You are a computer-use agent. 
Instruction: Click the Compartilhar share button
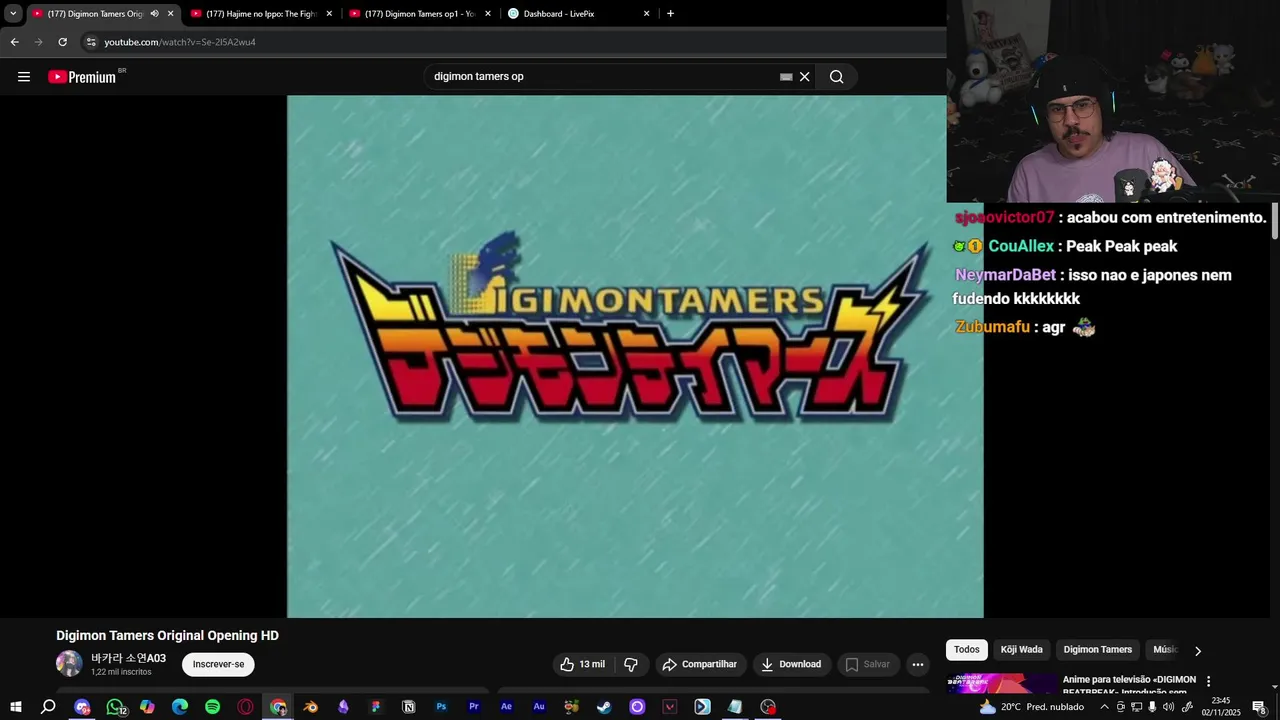pos(699,664)
